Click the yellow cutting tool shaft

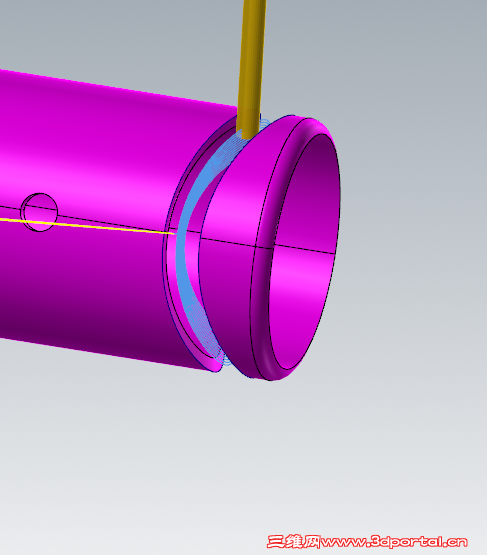coord(252,69)
